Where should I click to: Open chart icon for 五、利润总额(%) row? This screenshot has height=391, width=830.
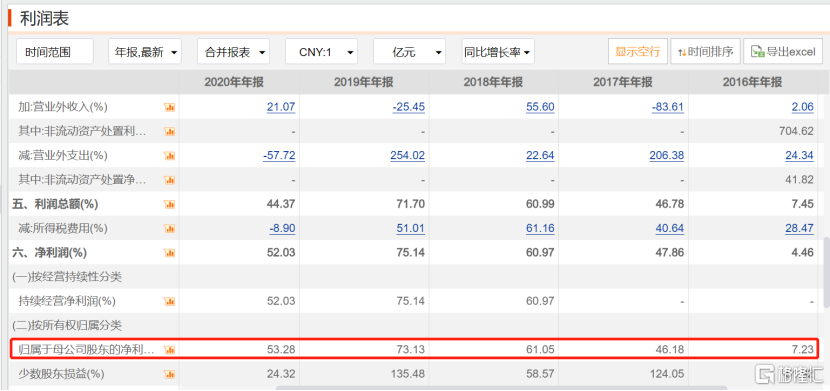point(169,204)
